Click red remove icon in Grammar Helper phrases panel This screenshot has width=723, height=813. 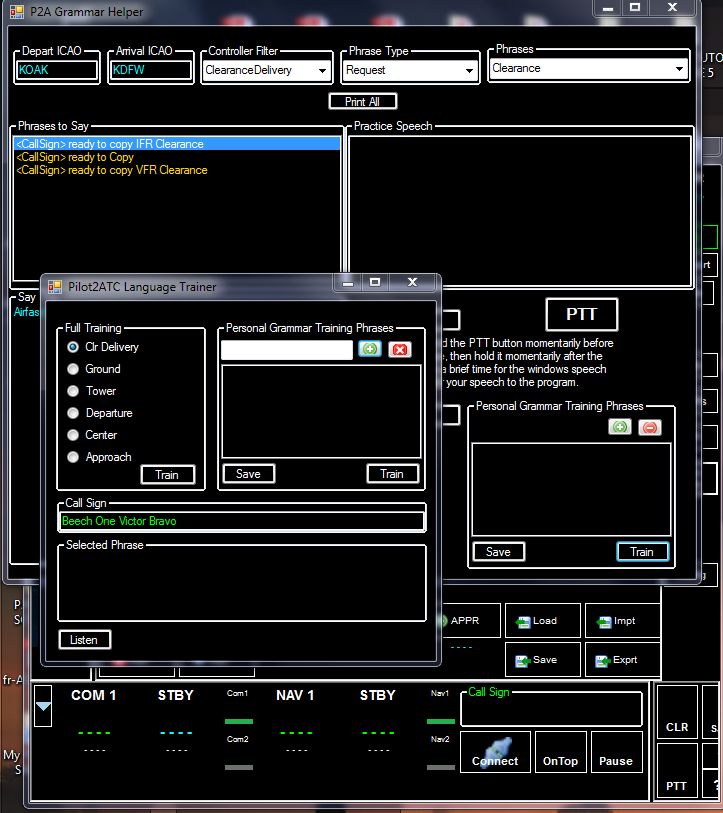[650, 427]
